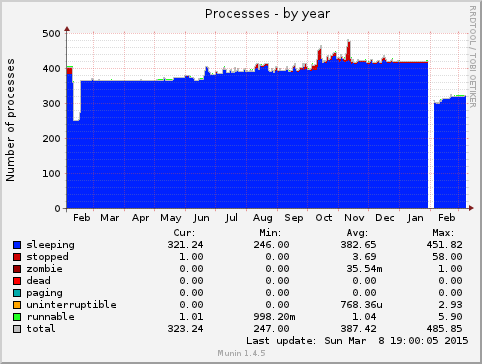482x364 pixels.
Task: Click the 'uninterruptible' legend label
Action: [72, 305]
